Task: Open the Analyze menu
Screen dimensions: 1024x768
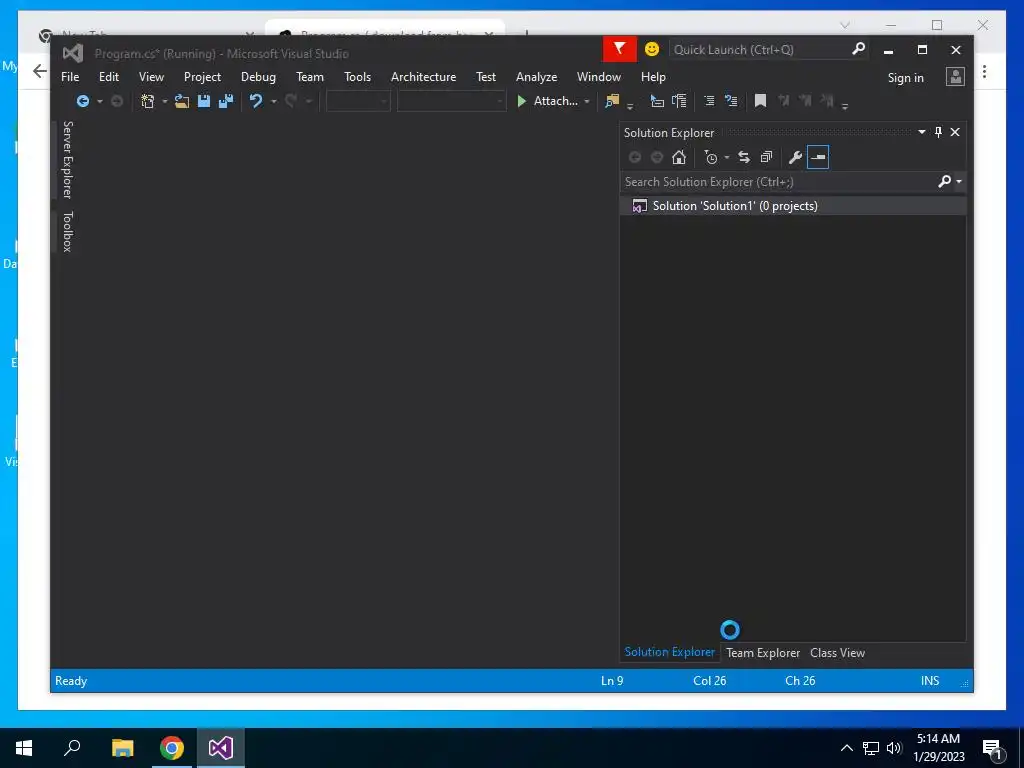Action: click(x=536, y=77)
